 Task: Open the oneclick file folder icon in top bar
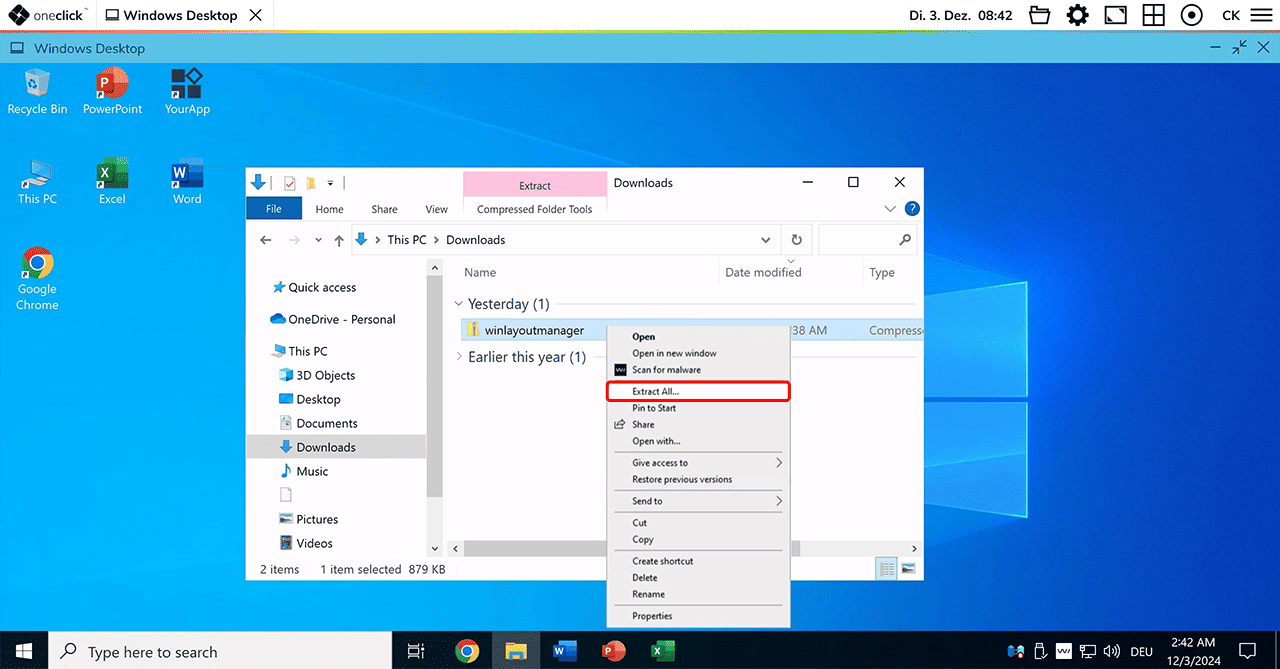[x=1040, y=15]
